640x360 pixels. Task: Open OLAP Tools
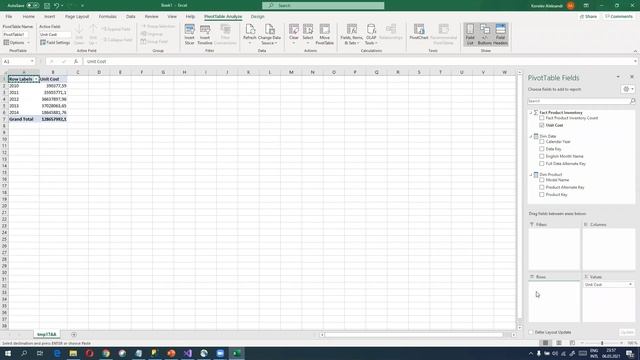click(371, 34)
